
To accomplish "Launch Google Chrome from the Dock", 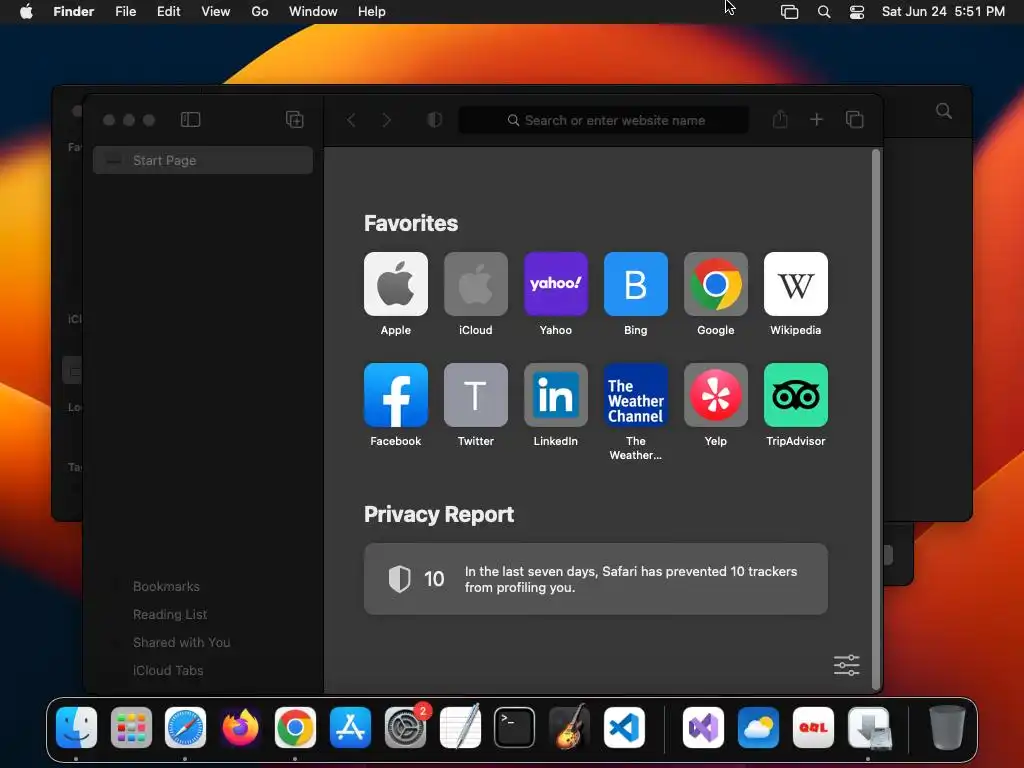I will [295, 728].
